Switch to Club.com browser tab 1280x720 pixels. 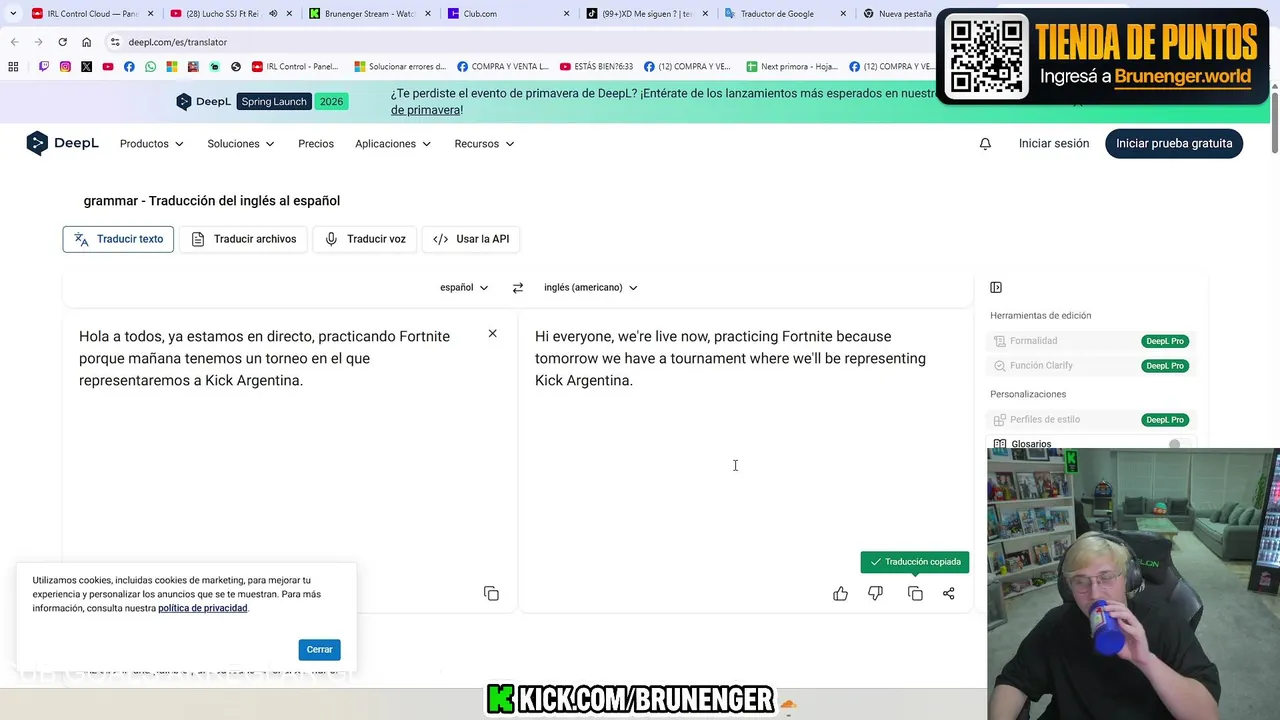pos(508,14)
